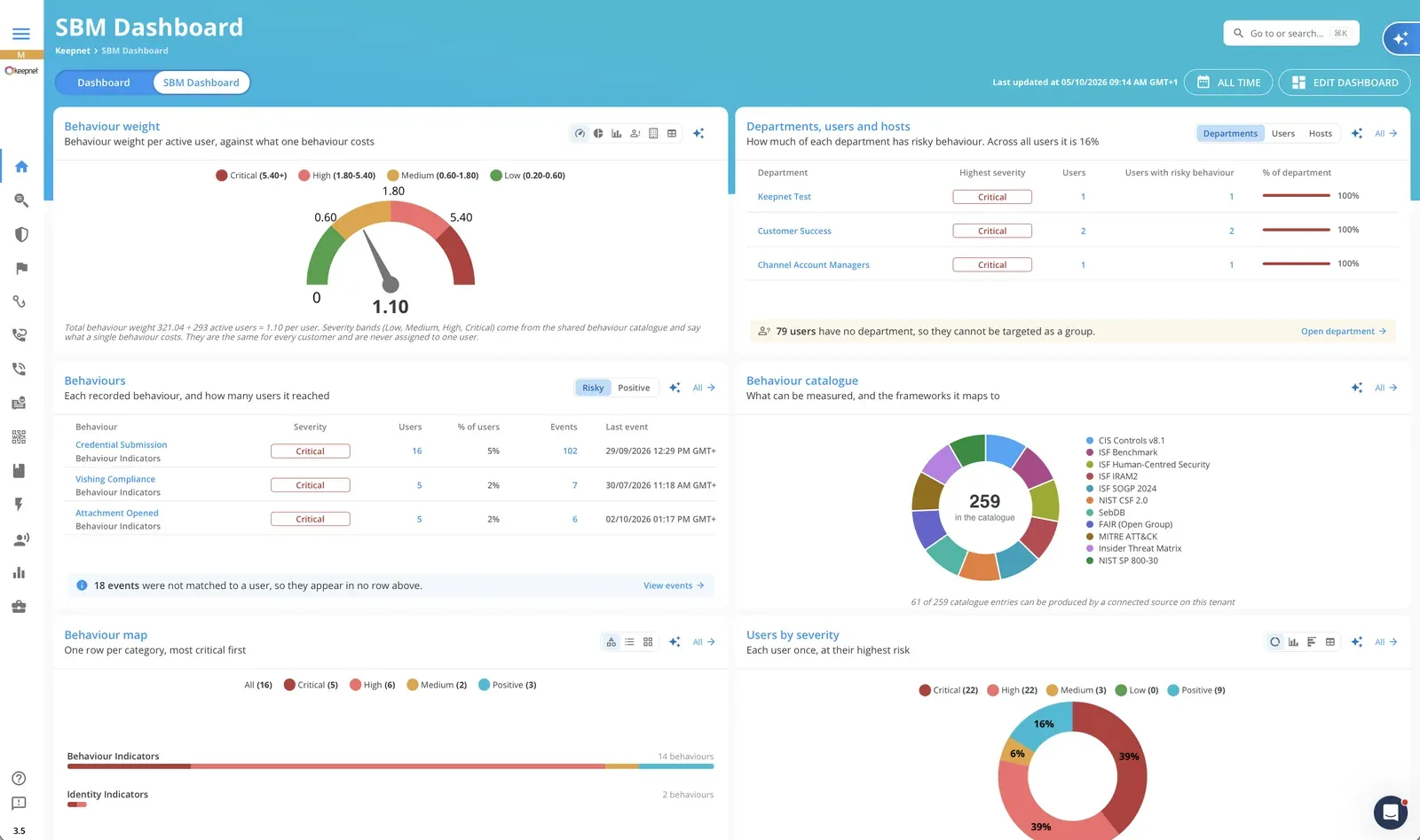Switch Behaviour weight to pie chart view

[598, 133]
